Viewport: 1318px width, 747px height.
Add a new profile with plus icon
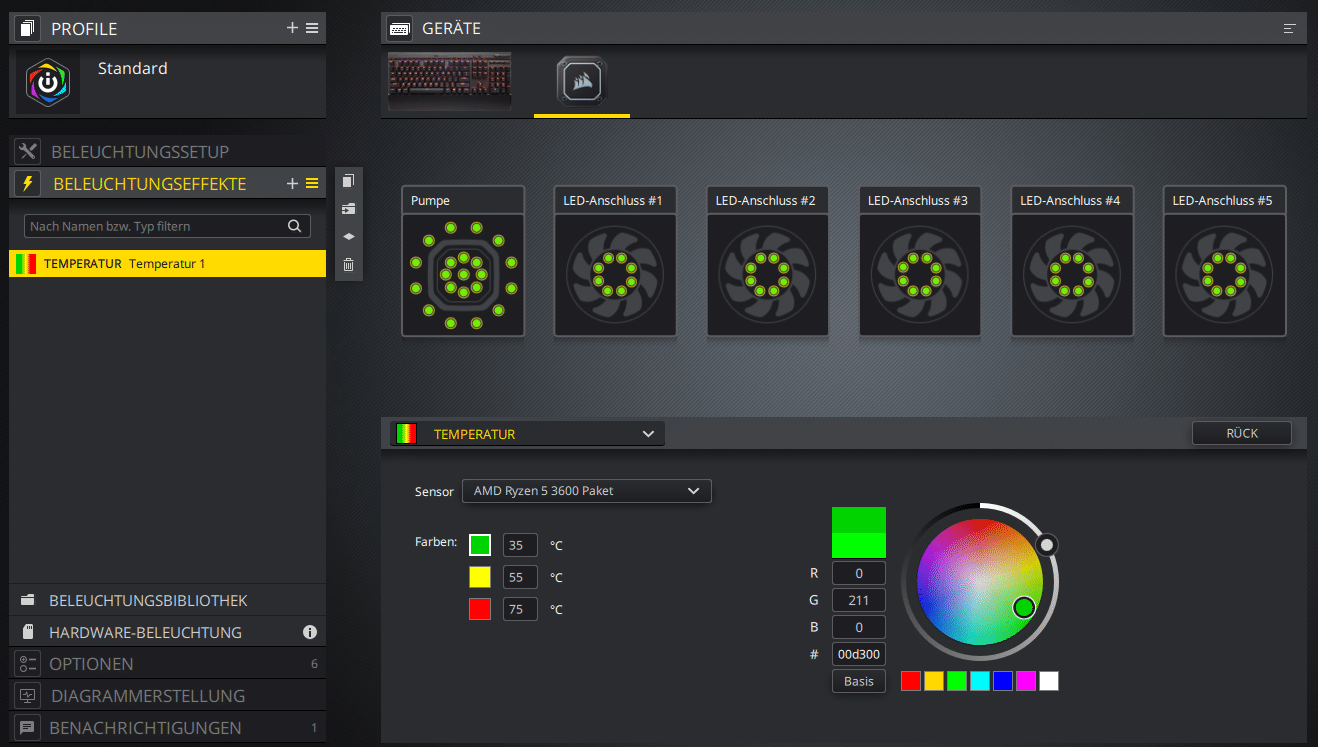coord(292,28)
